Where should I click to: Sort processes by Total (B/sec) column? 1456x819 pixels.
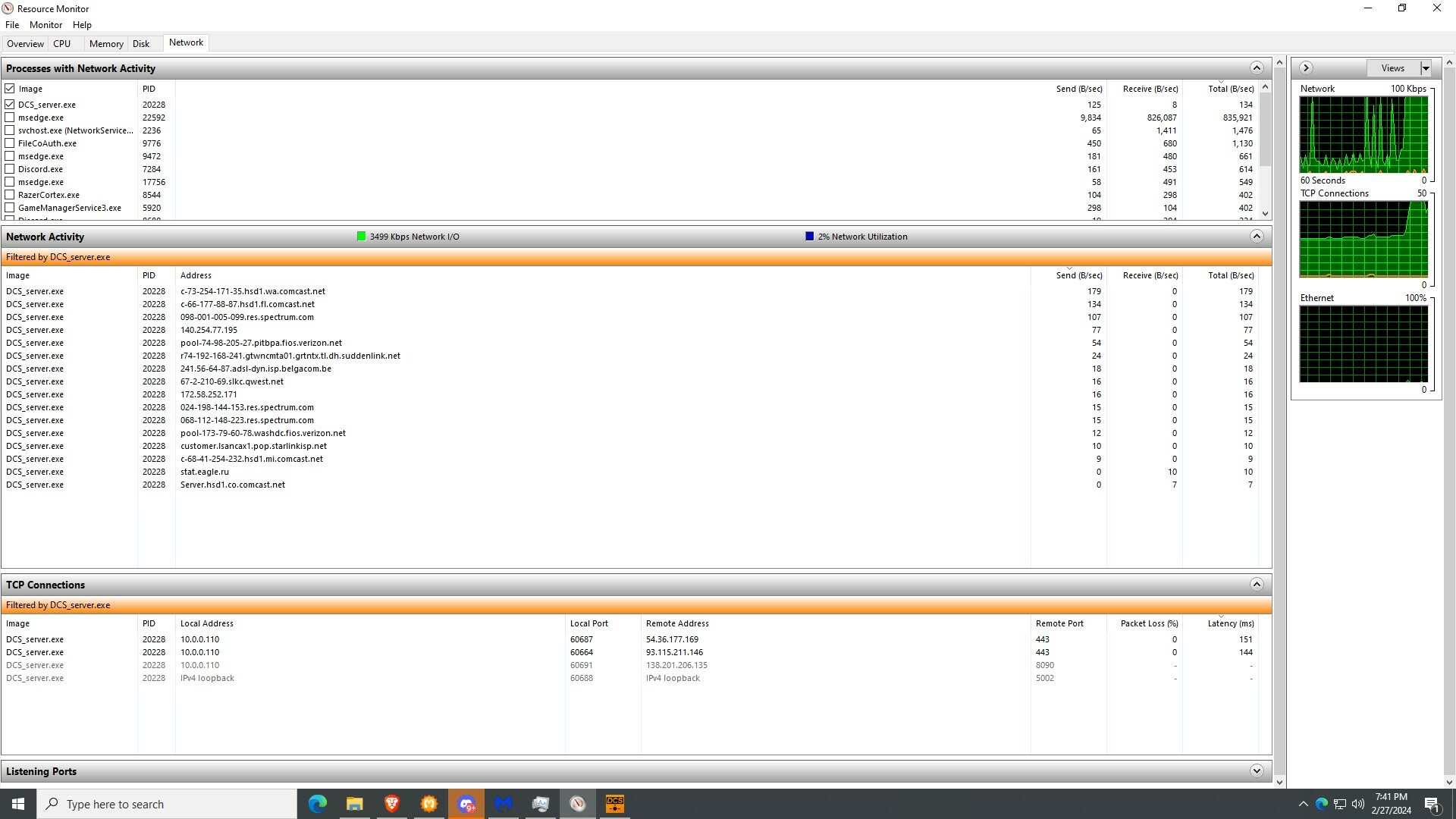1220,89
